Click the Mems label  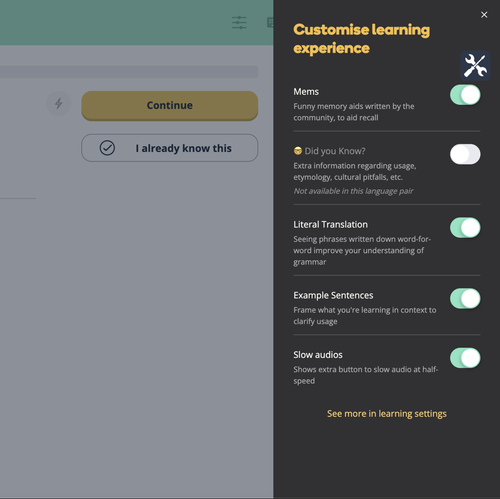point(306,92)
